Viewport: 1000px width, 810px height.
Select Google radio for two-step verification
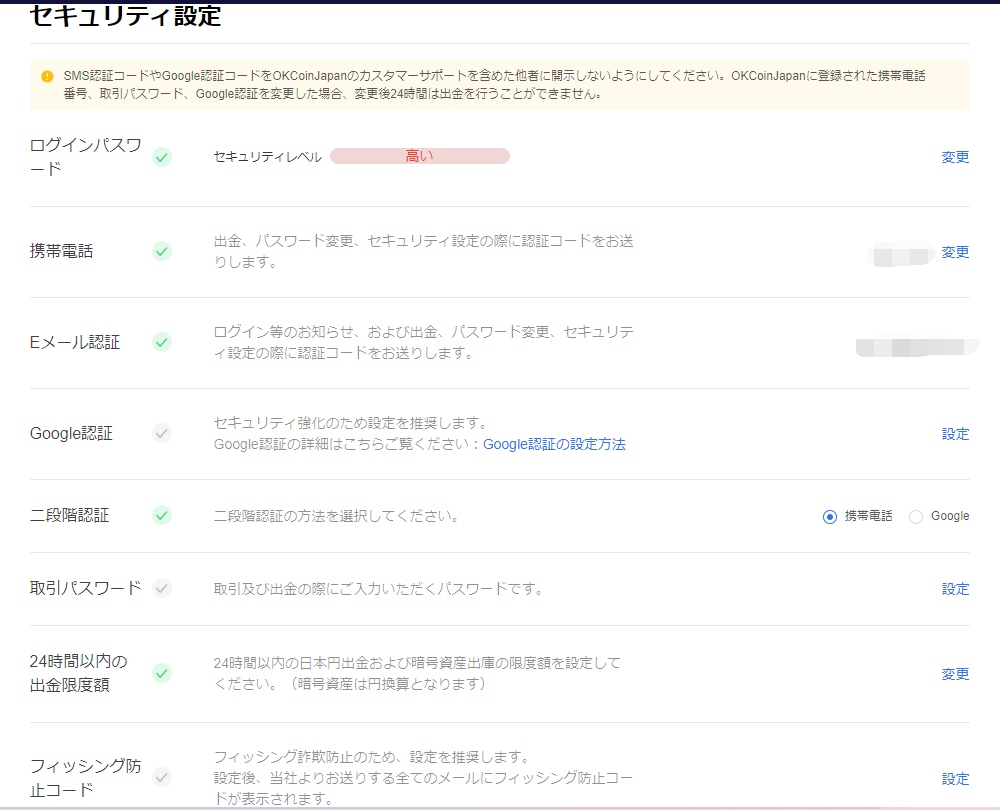coord(916,517)
